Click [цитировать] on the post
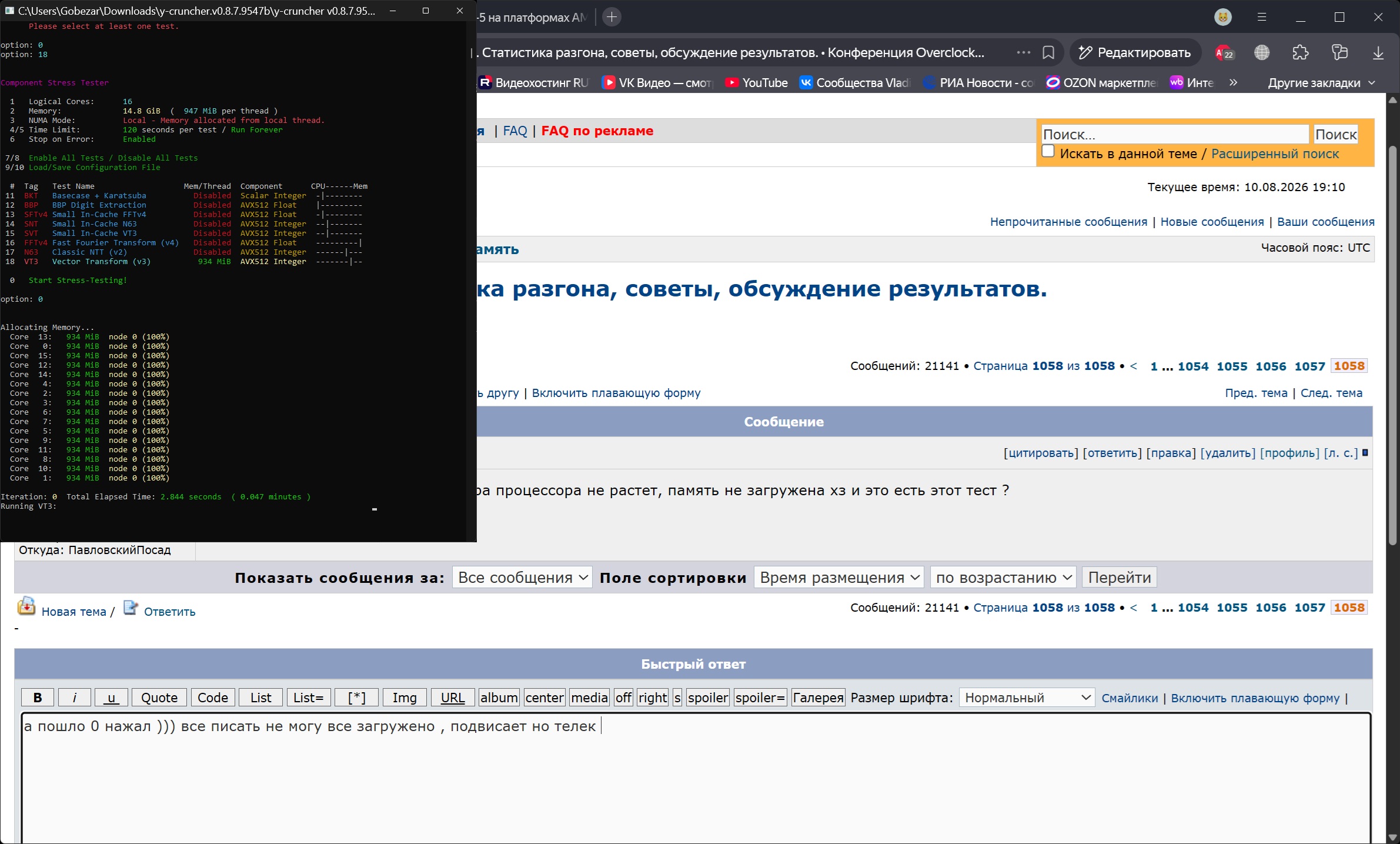The height and width of the screenshot is (844, 1400). [1041, 453]
